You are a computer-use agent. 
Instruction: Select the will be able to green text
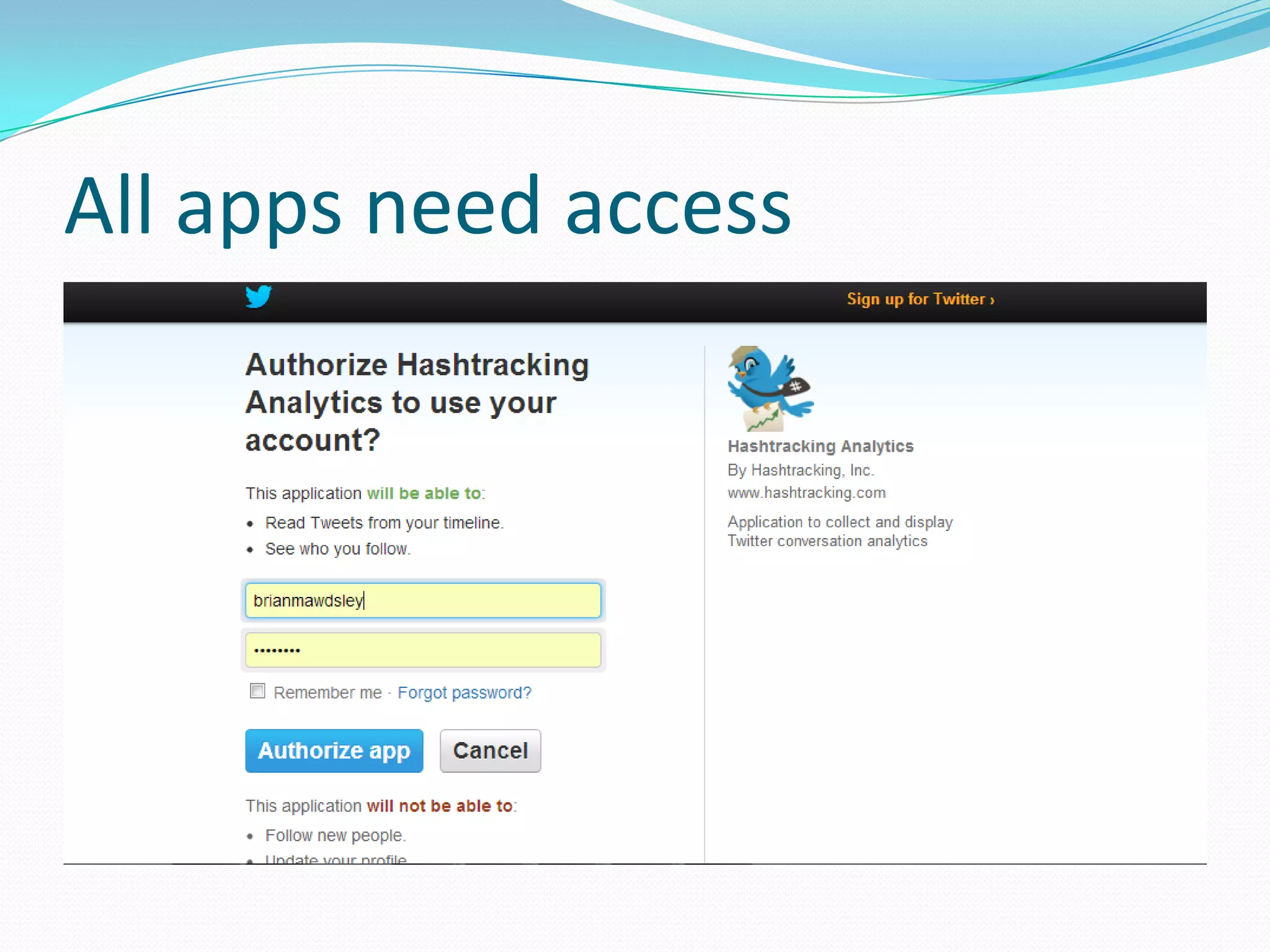pos(424,493)
